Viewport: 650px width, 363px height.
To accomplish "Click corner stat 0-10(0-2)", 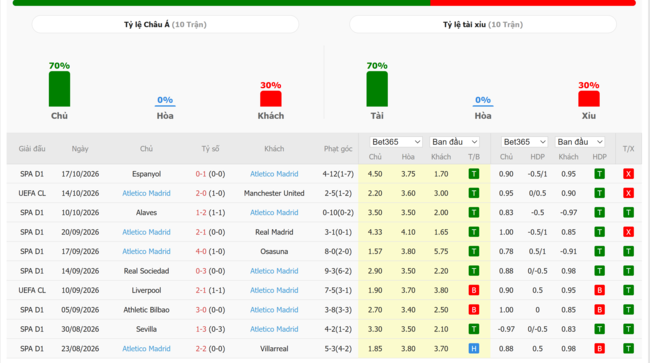I will pyautogui.click(x=338, y=213).
